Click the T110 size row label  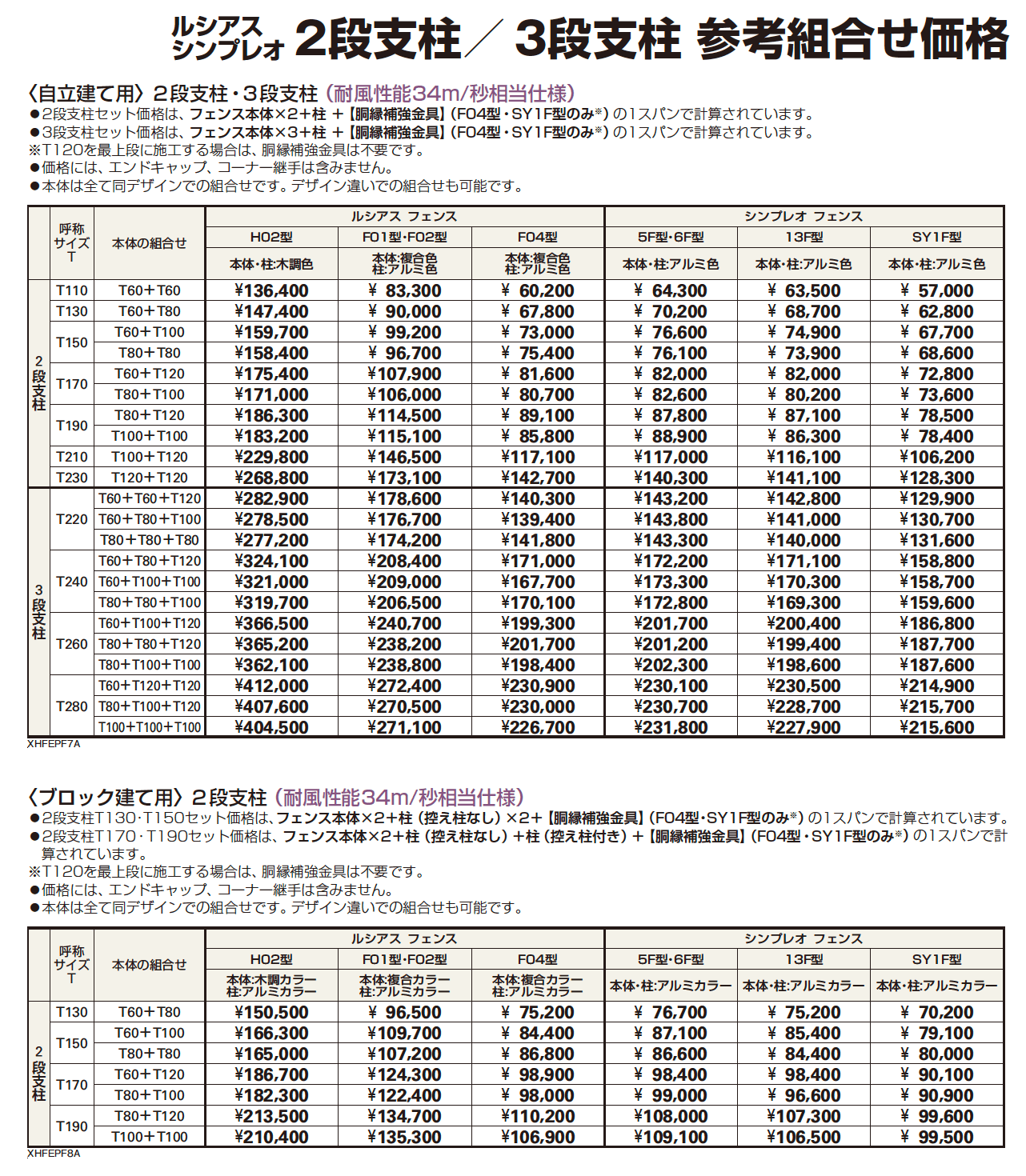[72, 290]
